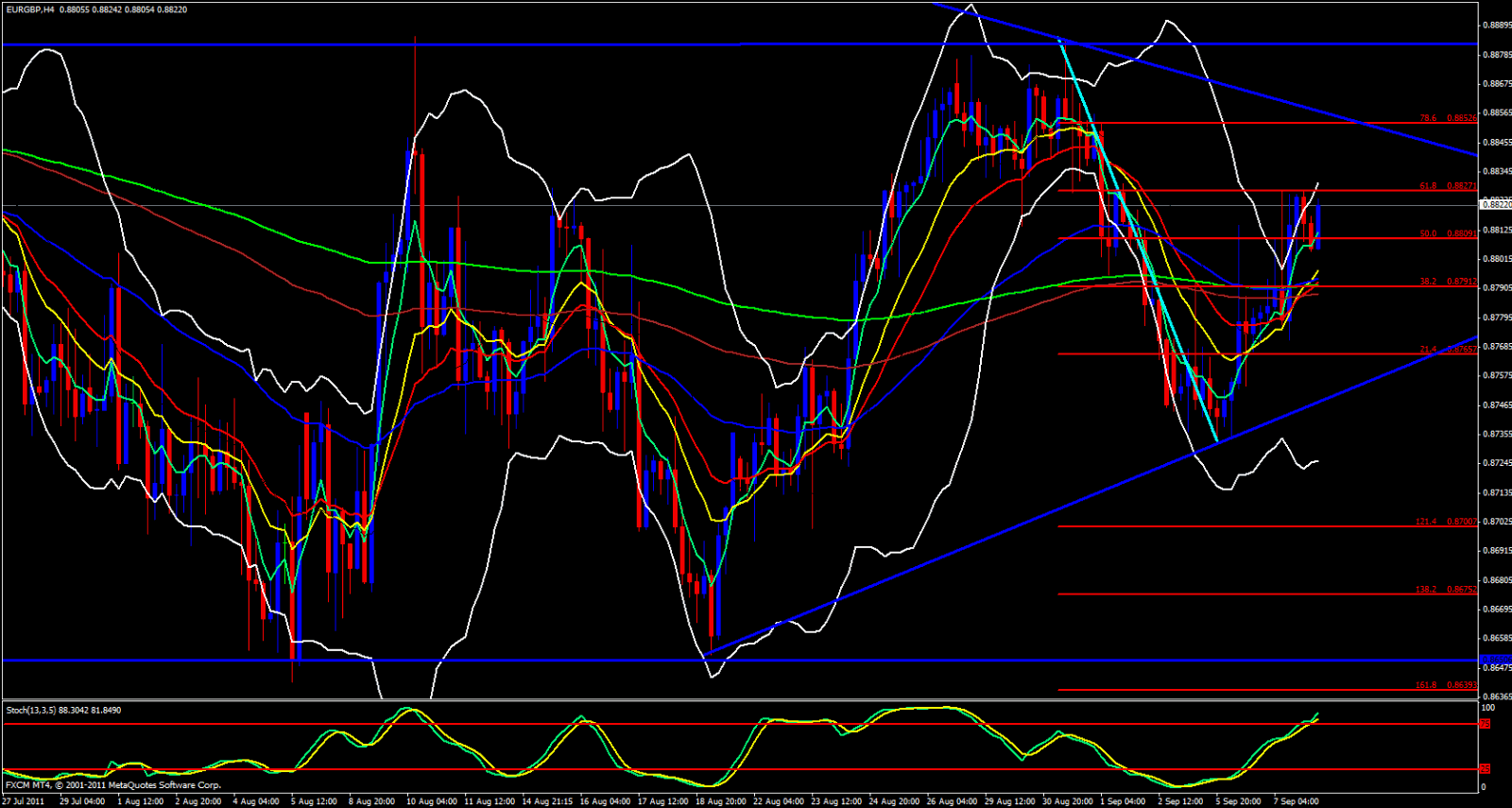The height and width of the screenshot is (808, 1512).
Task: Click the 1 Sep 04:00 time label
Action: (x=1125, y=801)
